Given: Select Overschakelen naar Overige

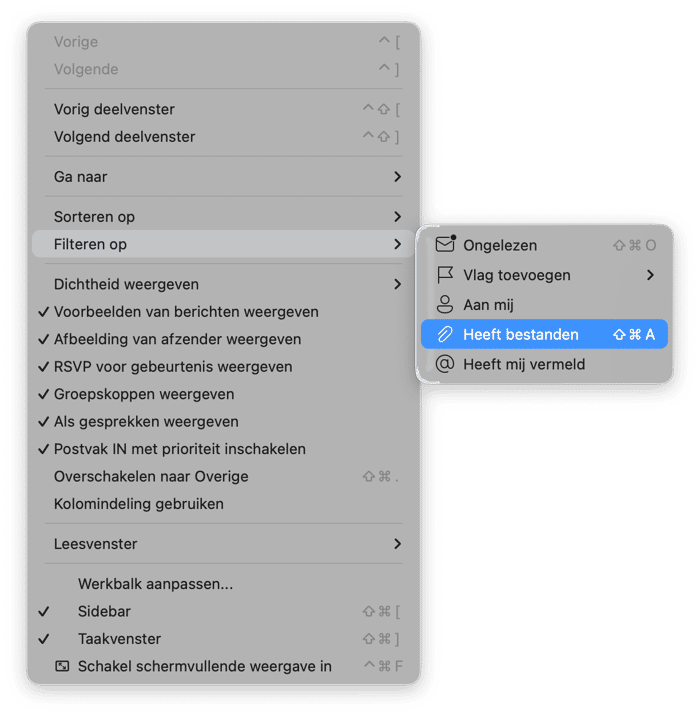Looking at the screenshot, I should pyautogui.click(x=151, y=477).
